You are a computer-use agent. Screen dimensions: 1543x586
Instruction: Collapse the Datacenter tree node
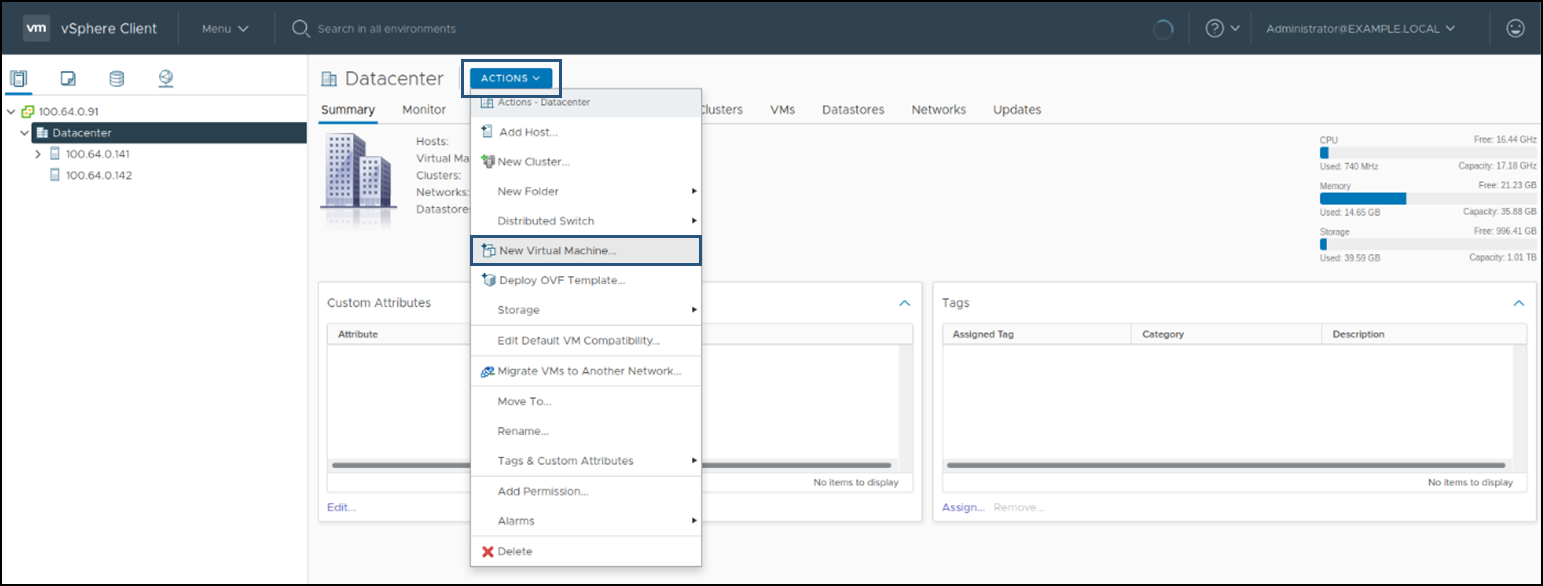(x=25, y=133)
